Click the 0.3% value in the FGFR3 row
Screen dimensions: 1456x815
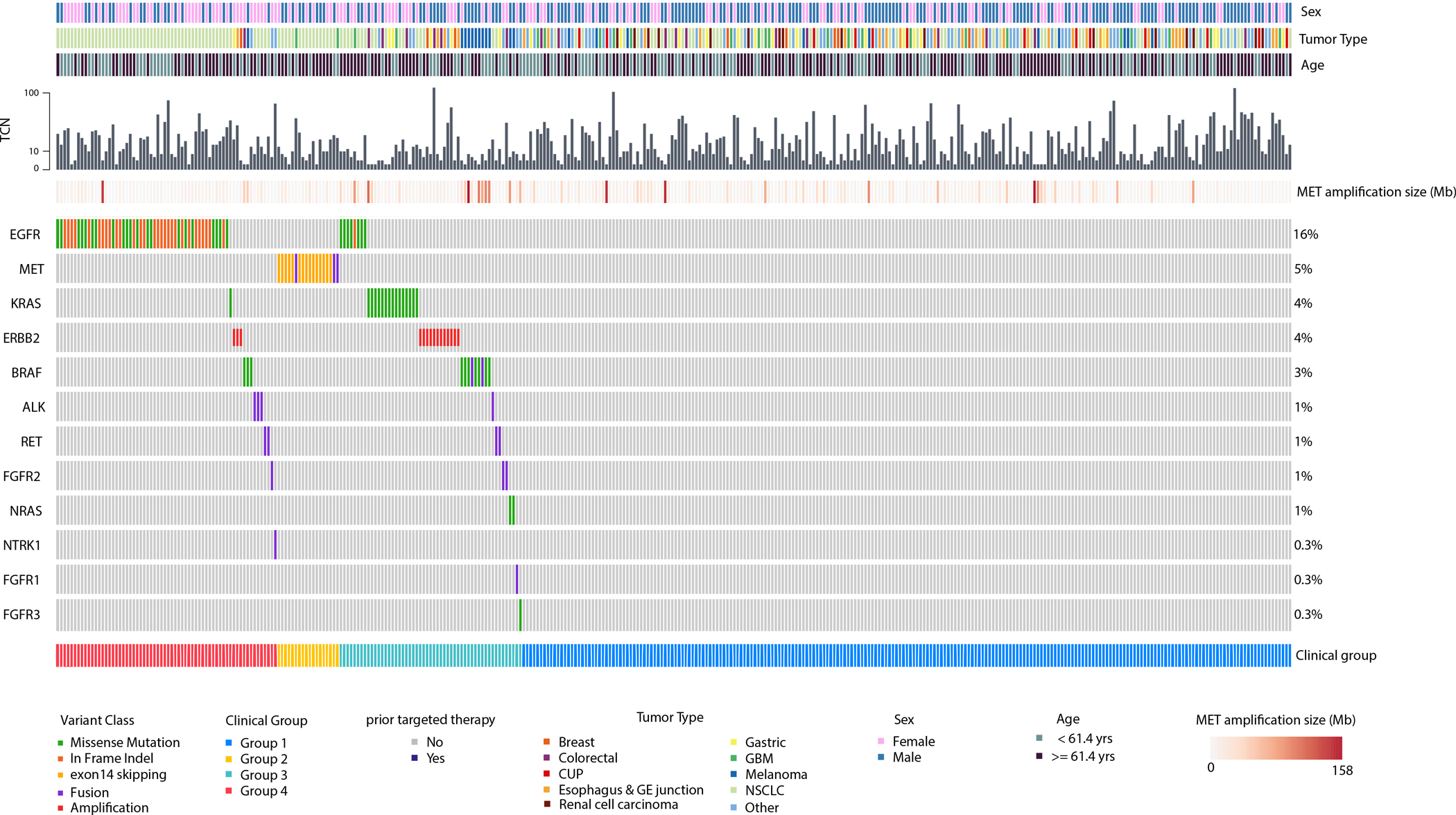(x=1308, y=615)
